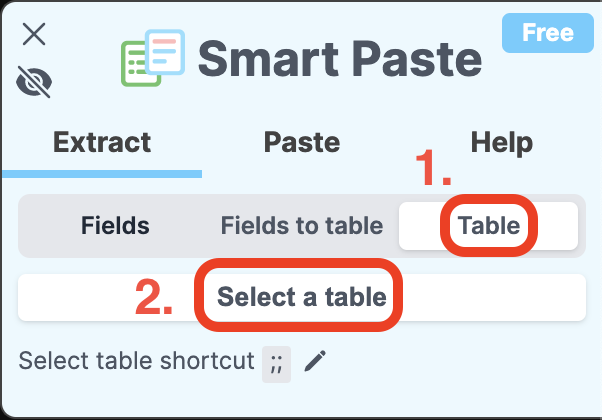Click the Select table shortcut label
Image resolution: width=602 pixels, height=420 pixels.
click(x=136, y=360)
